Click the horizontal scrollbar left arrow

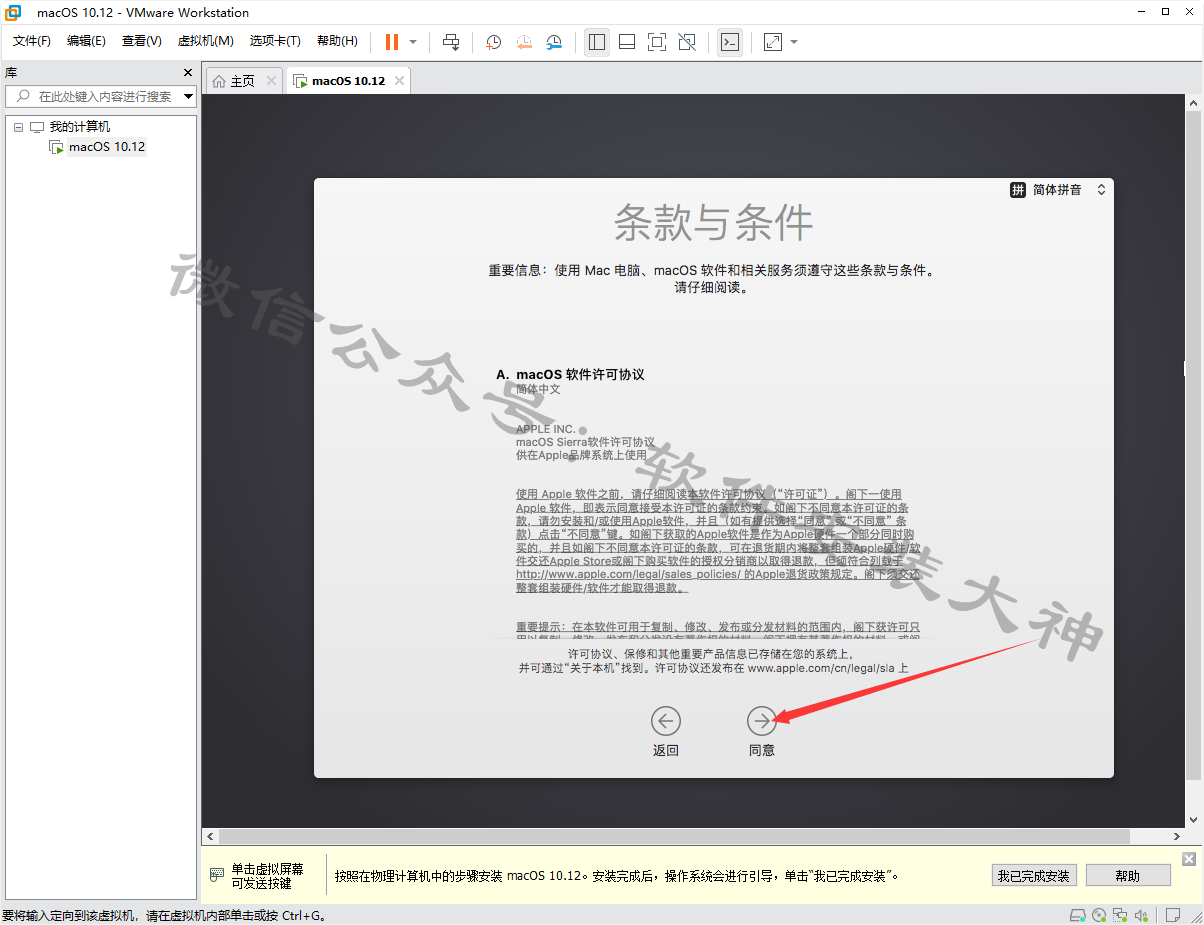[x=210, y=836]
